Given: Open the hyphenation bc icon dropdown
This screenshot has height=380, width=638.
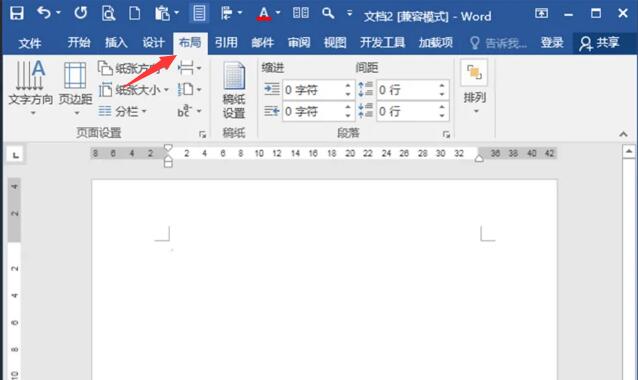Looking at the screenshot, I should (x=190, y=111).
